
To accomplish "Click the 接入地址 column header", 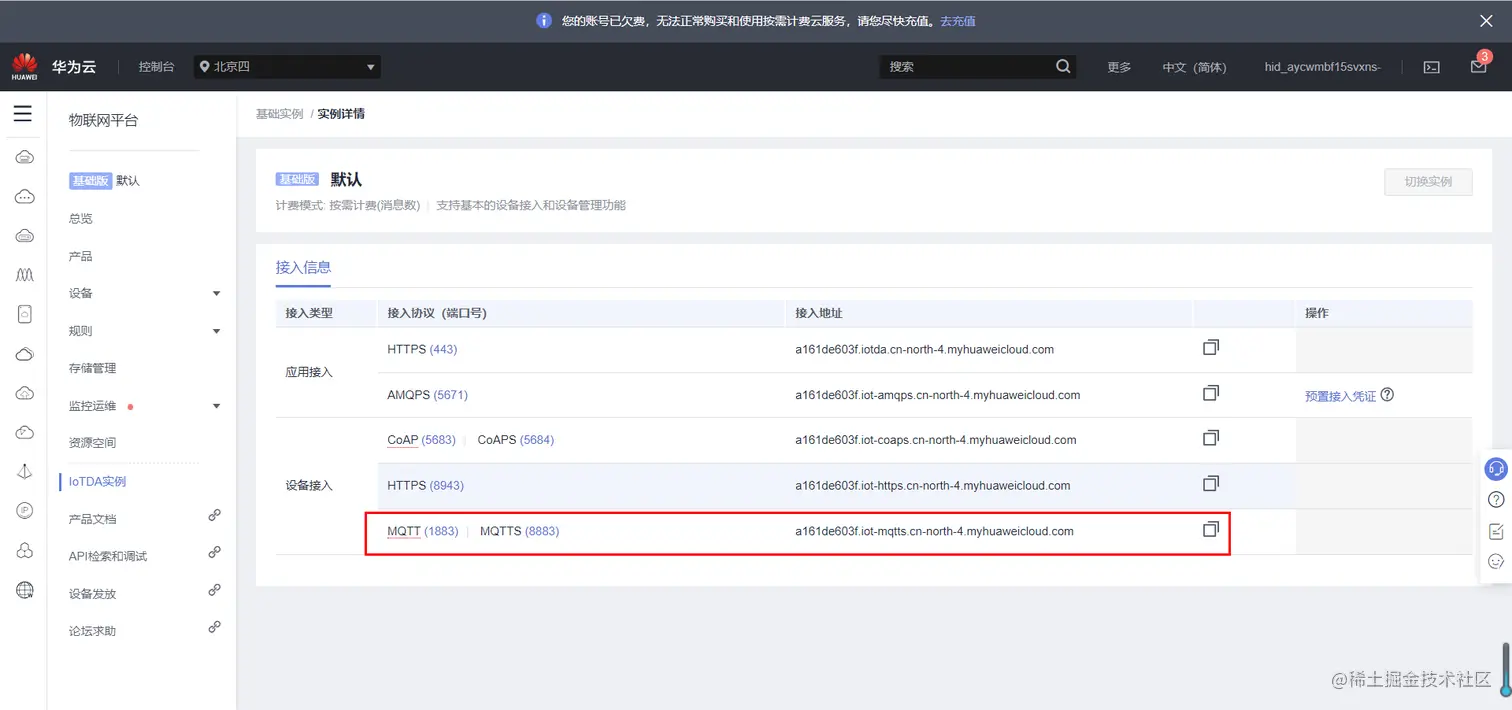I will 819,313.
